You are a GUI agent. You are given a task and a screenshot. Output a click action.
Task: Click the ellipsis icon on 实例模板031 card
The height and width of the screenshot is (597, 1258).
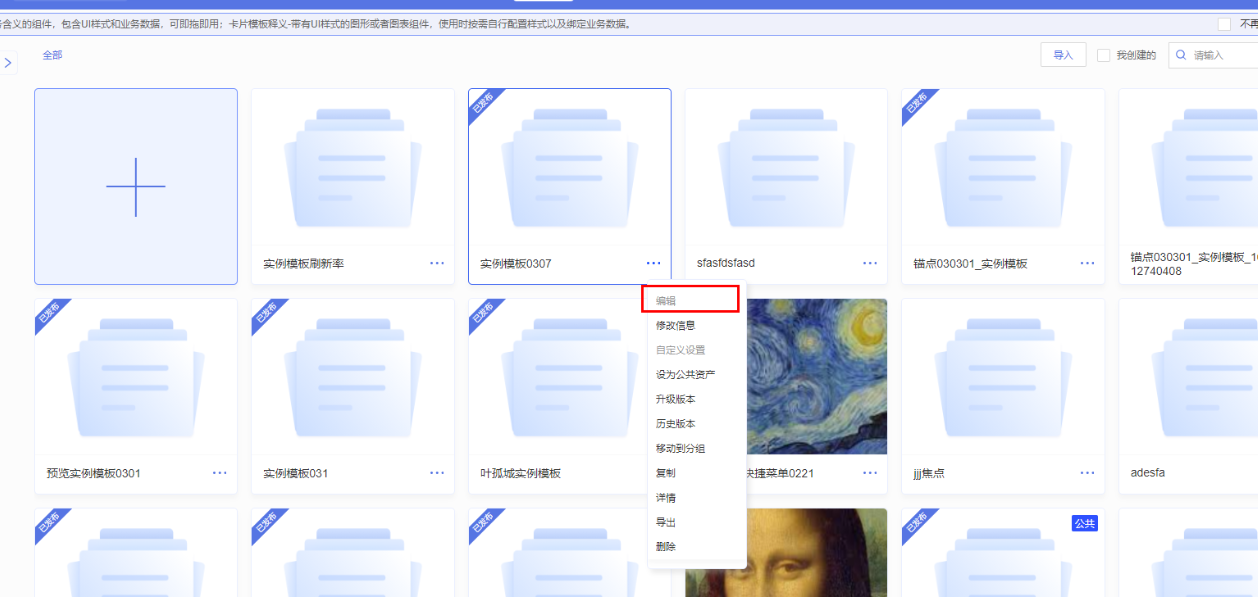tap(437, 473)
